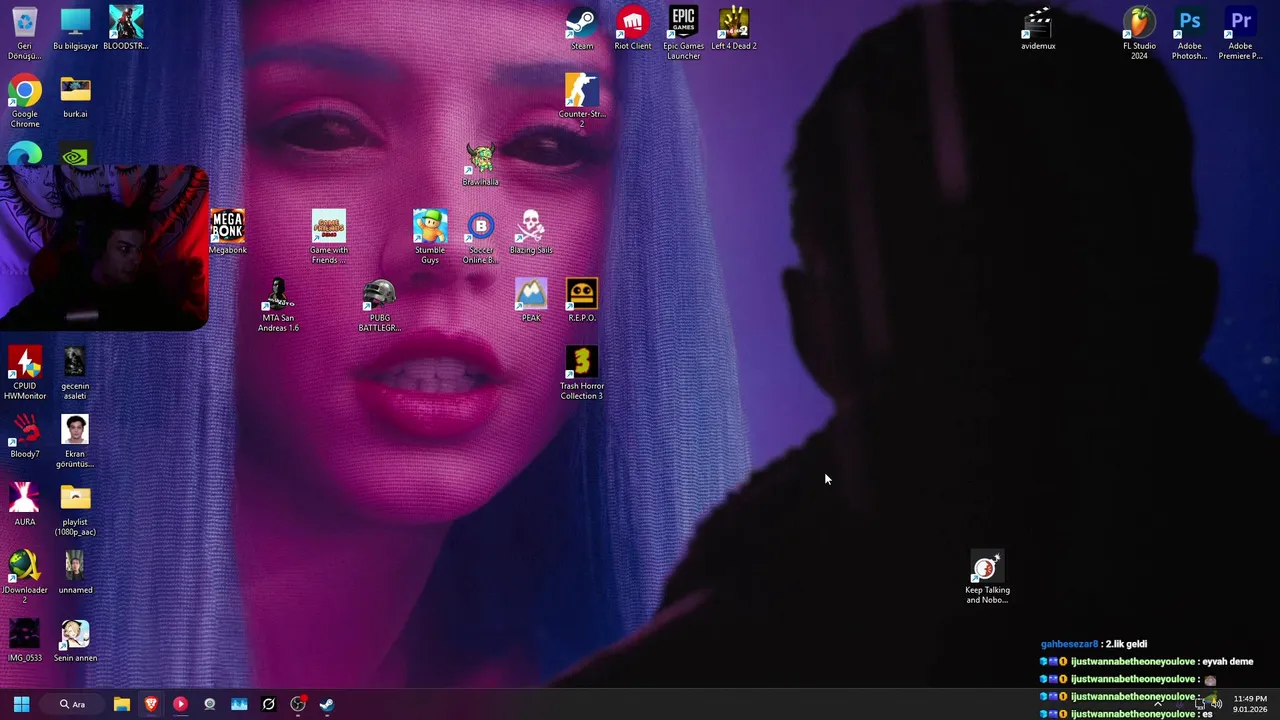This screenshot has height=720, width=1280.
Task: Launch FL Studio 2024 from the desktop
Action: coord(1139,33)
